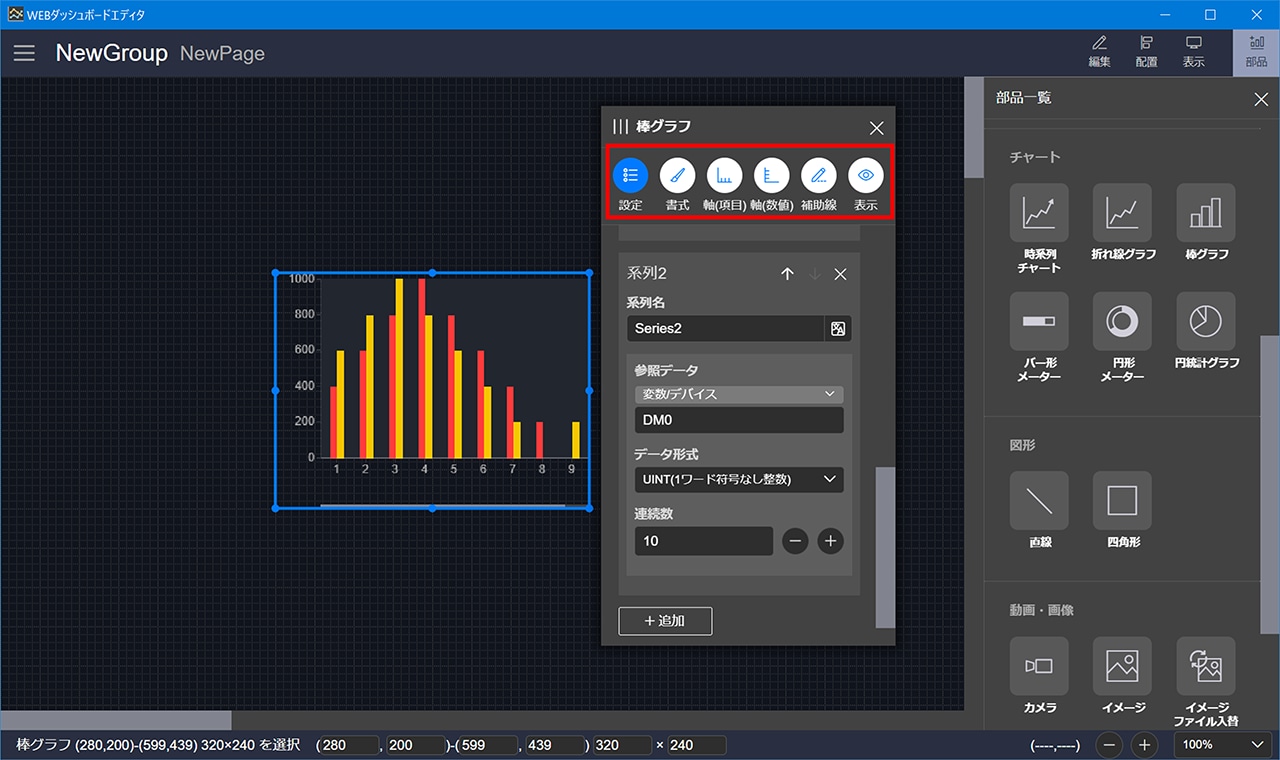1280x760 pixels.
Task: Click the image icon beside Series2 name
Action: [x=838, y=329]
